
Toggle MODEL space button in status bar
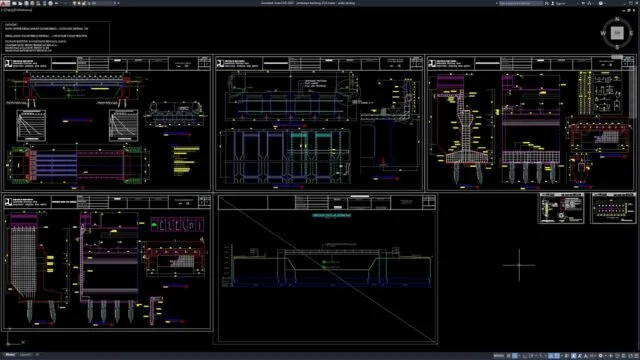(x=499, y=356)
